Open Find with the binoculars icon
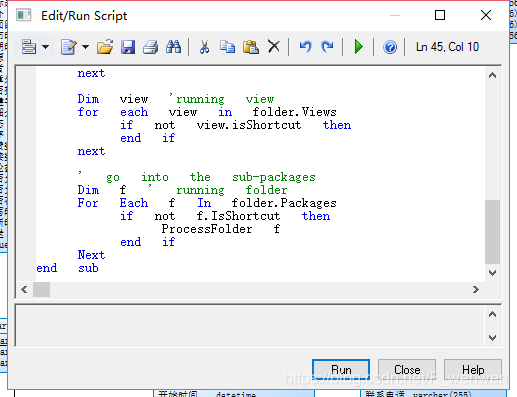The image size is (517, 397). click(173, 47)
